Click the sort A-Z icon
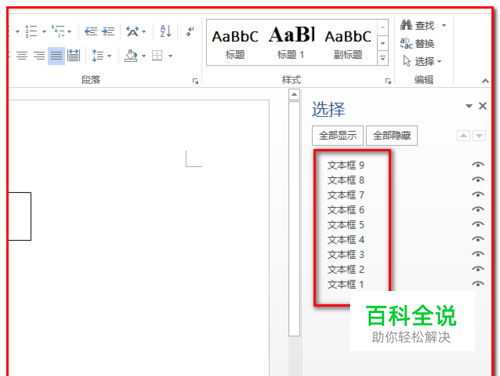The image size is (500, 376). [166, 31]
